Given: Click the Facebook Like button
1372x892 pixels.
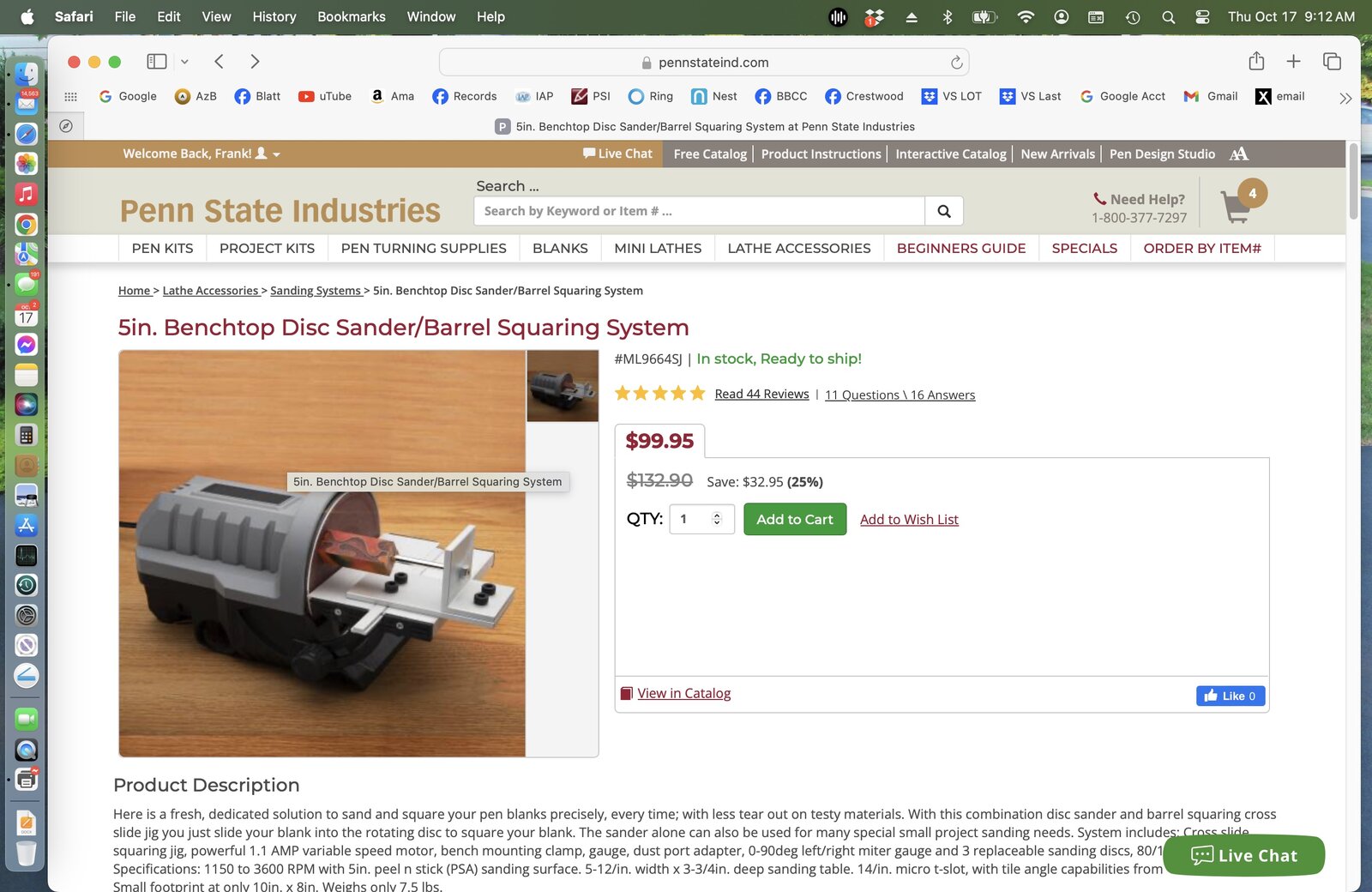Looking at the screenshot, I should click(1231, 696).
